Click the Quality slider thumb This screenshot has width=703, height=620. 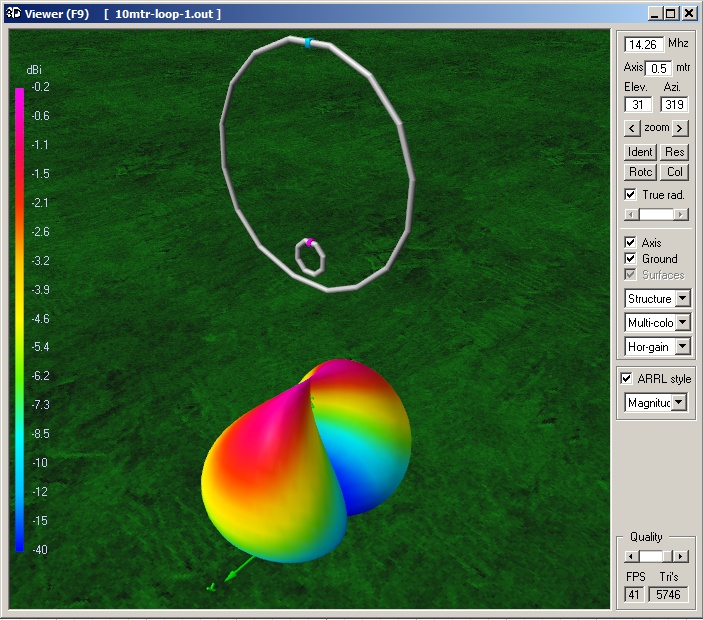[x=668, y=556]
